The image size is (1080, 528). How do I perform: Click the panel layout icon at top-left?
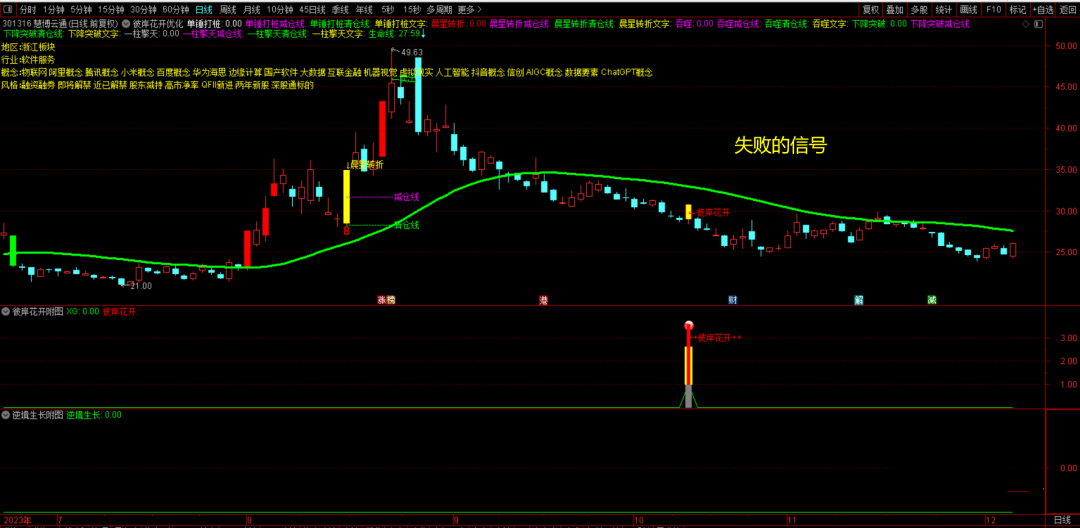click(8, 9)
